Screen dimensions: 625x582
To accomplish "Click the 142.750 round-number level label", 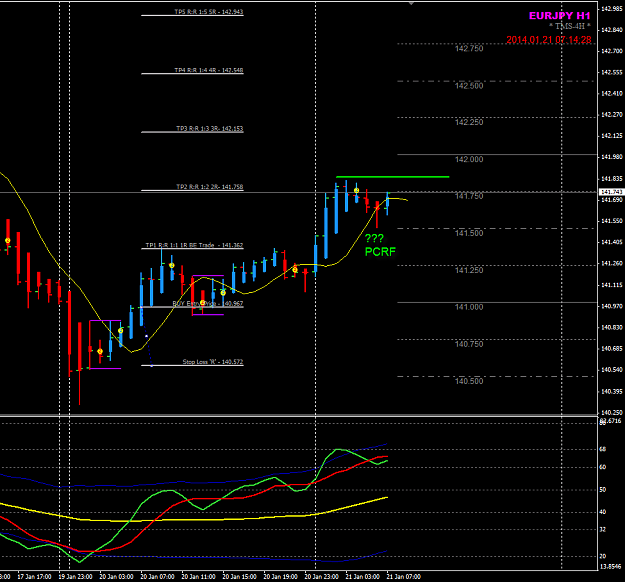I will coord(469,49).
